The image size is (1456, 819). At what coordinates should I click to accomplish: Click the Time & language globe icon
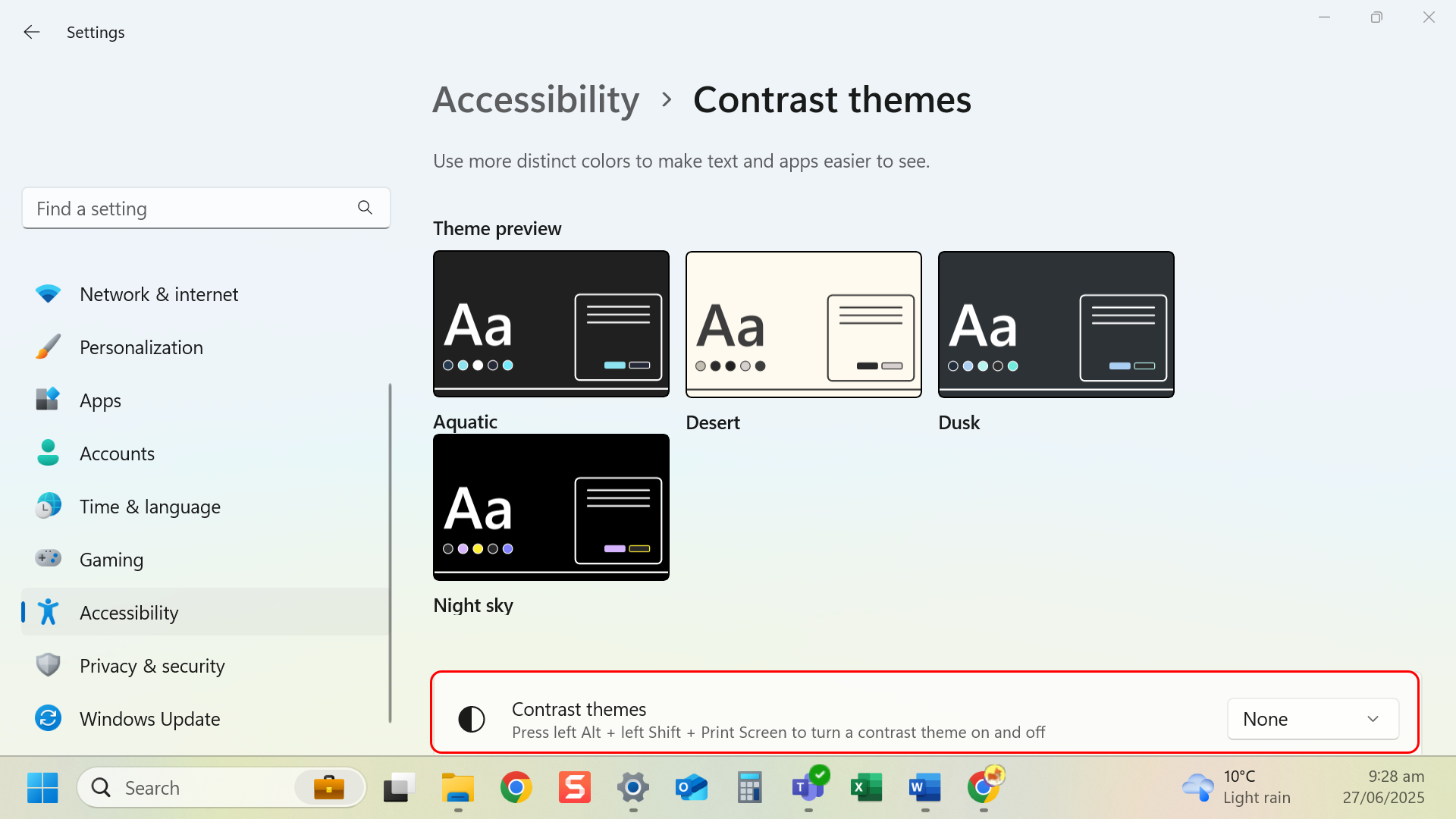coord(48,506)
